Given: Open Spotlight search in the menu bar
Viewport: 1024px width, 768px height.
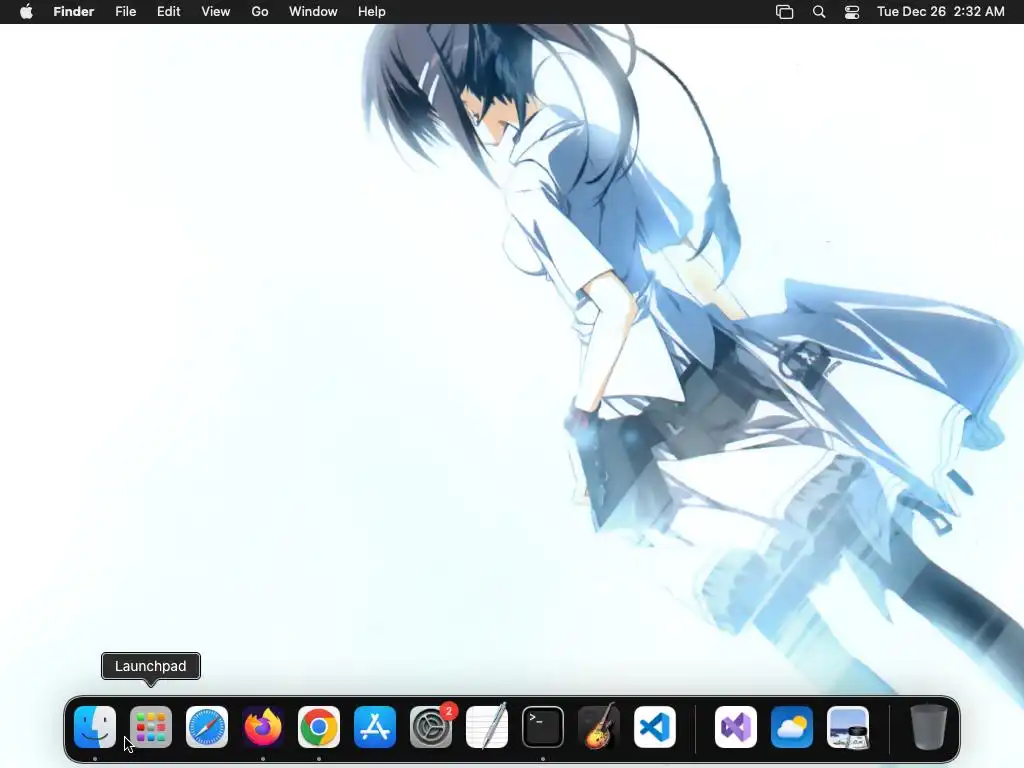Looking at the screenshot, I should (819, 12).
